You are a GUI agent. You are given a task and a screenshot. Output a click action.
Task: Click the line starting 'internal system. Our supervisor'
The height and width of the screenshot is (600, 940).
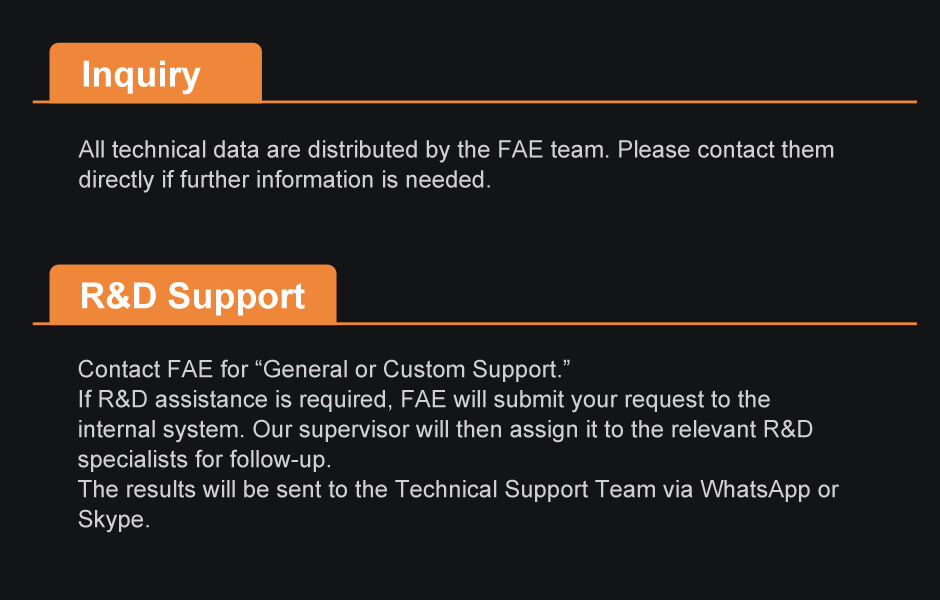pyautogui.click(x=445, y=430)
